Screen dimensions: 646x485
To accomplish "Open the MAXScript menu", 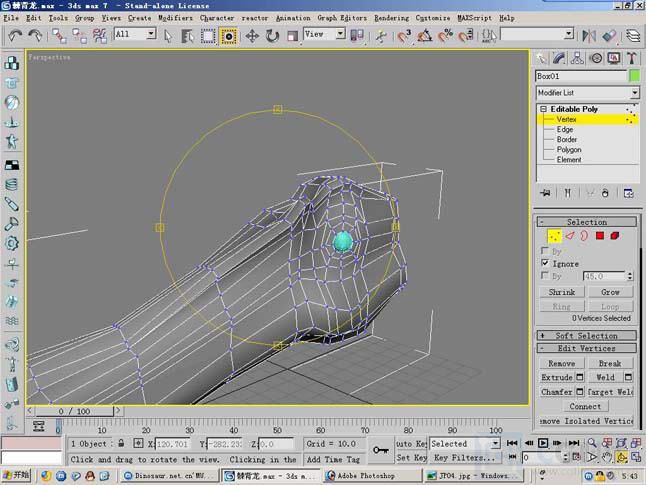I will tap(474, 18).
